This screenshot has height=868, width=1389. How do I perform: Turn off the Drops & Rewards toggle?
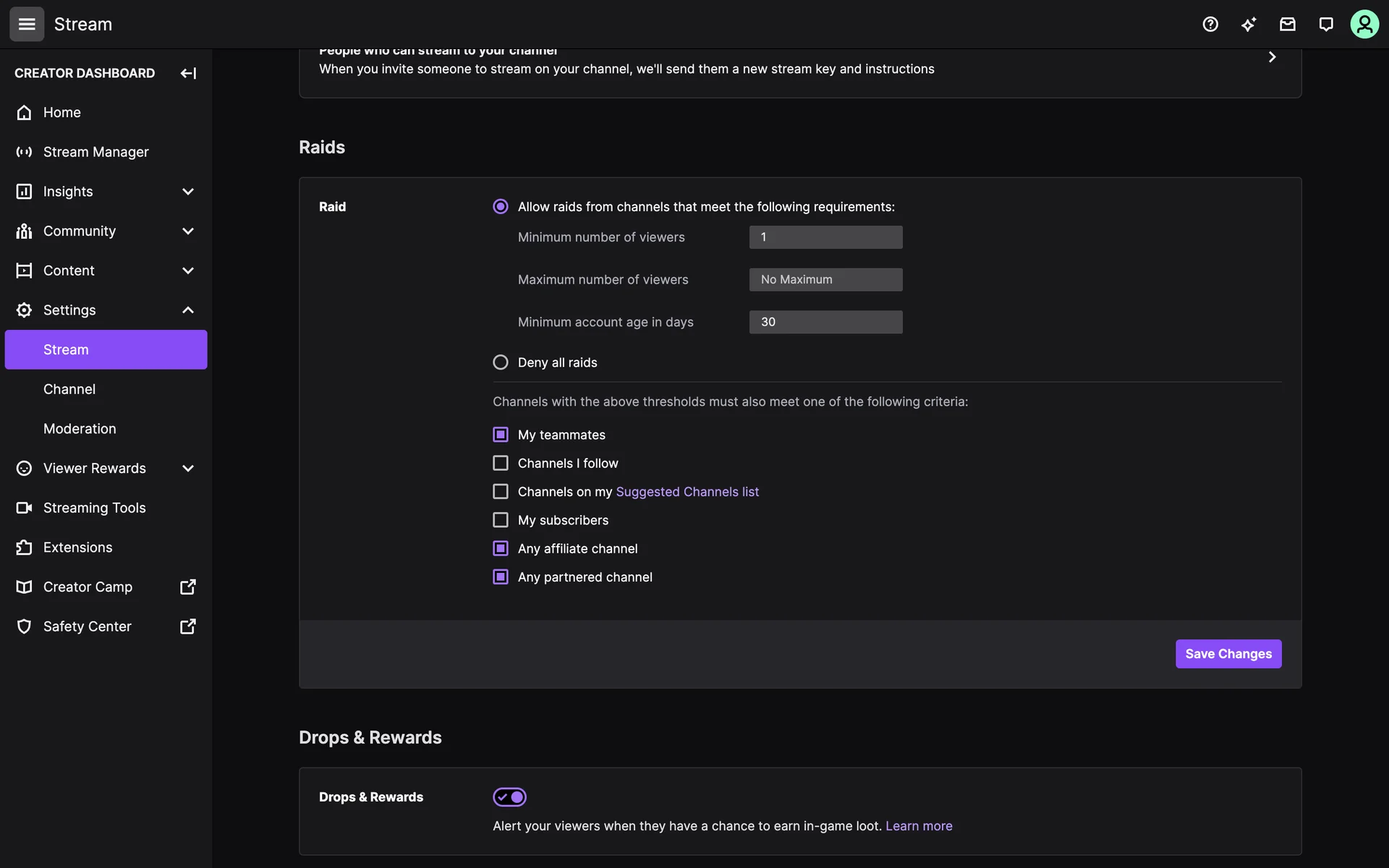tap(510, 797)
